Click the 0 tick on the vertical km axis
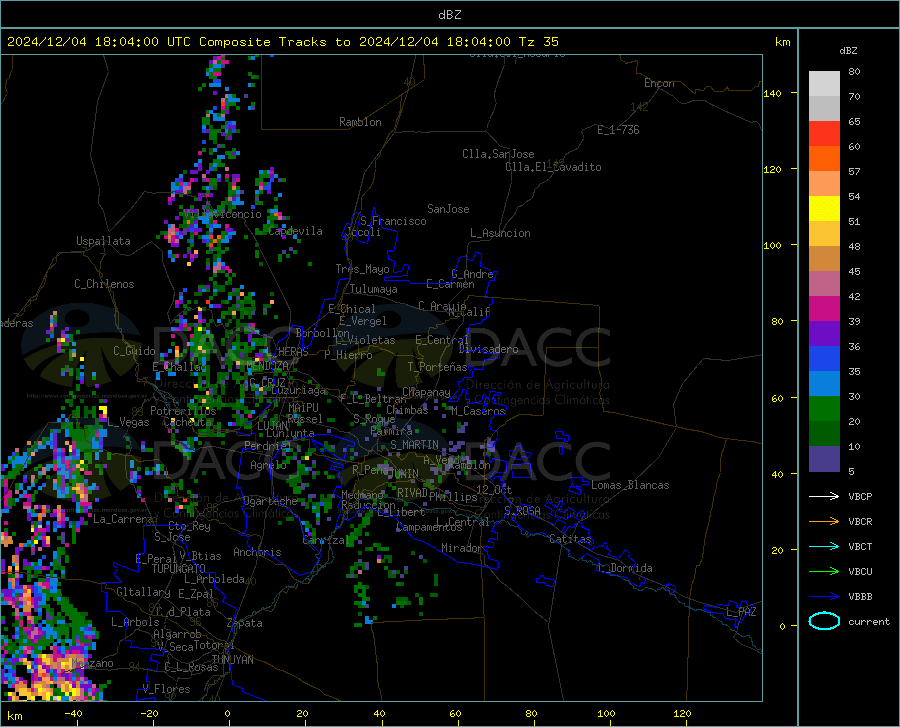This screenshot has width=900, height=727. 782,626
